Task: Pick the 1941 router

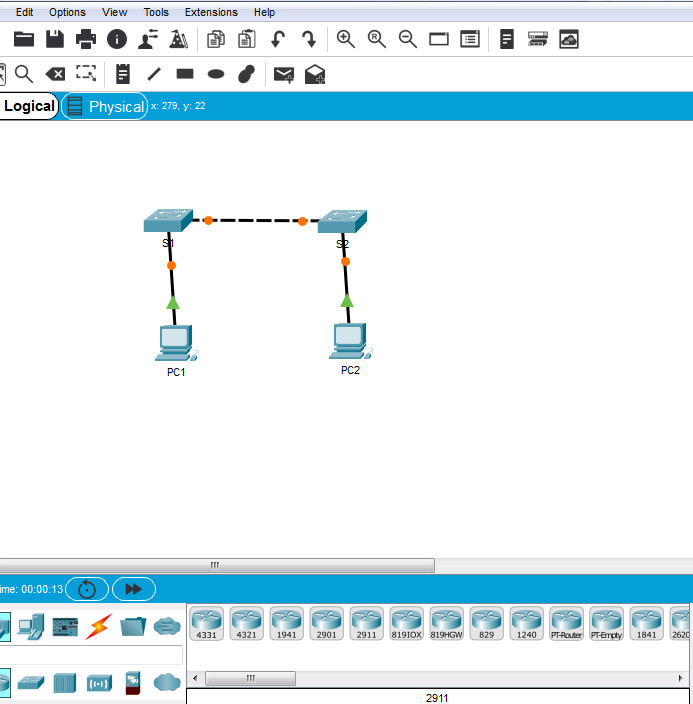Action: (x=287, y=623)
